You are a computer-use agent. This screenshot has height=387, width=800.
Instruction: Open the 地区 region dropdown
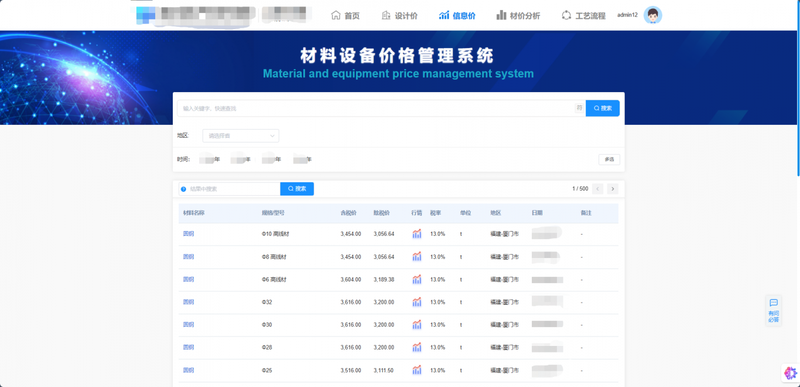(x=241, y=136)
